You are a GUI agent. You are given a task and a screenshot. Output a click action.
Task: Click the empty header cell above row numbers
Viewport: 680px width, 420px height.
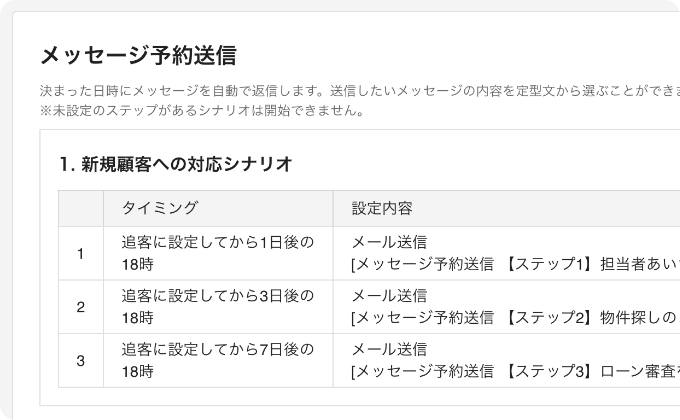[81, 208]
